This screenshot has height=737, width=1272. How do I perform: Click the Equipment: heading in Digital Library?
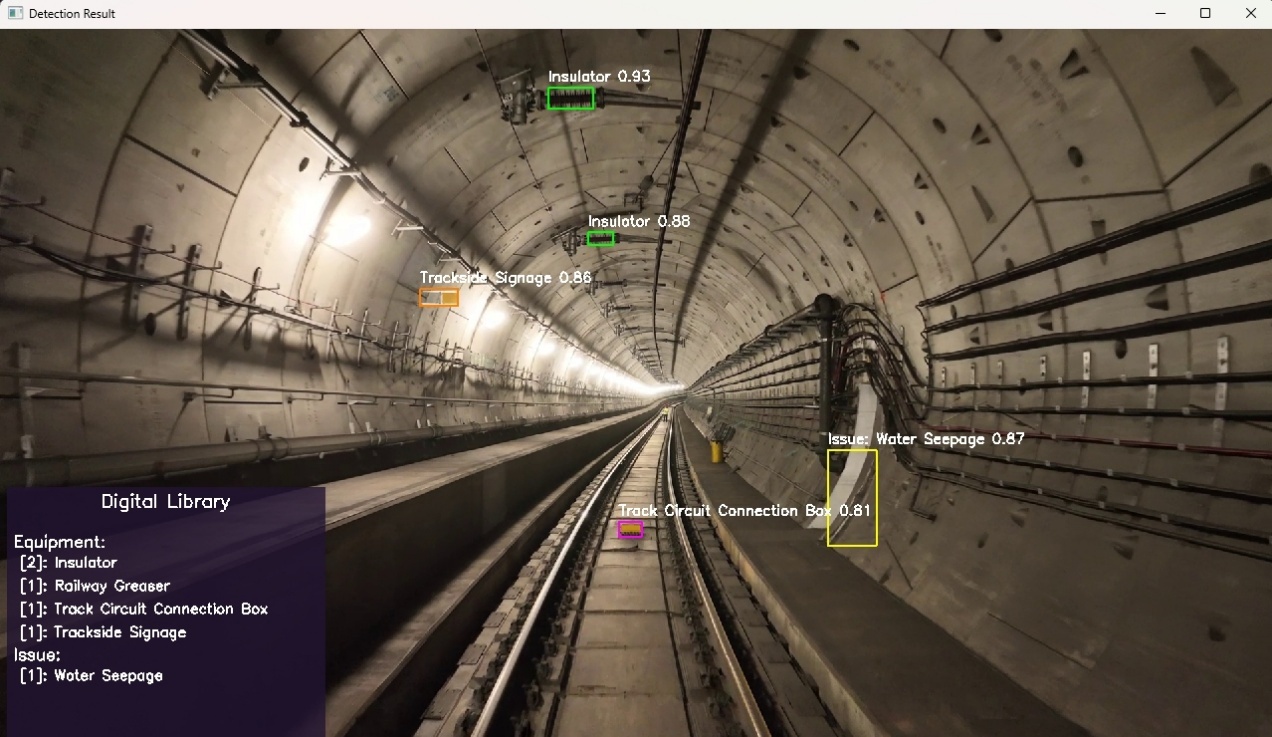[60, 542]
